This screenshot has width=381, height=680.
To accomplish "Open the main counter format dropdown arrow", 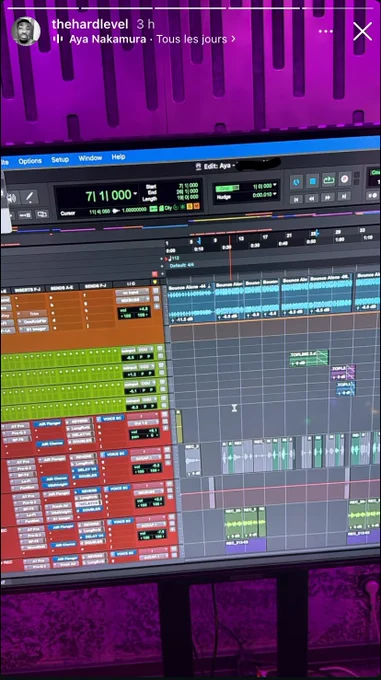I will coord(135,193).
